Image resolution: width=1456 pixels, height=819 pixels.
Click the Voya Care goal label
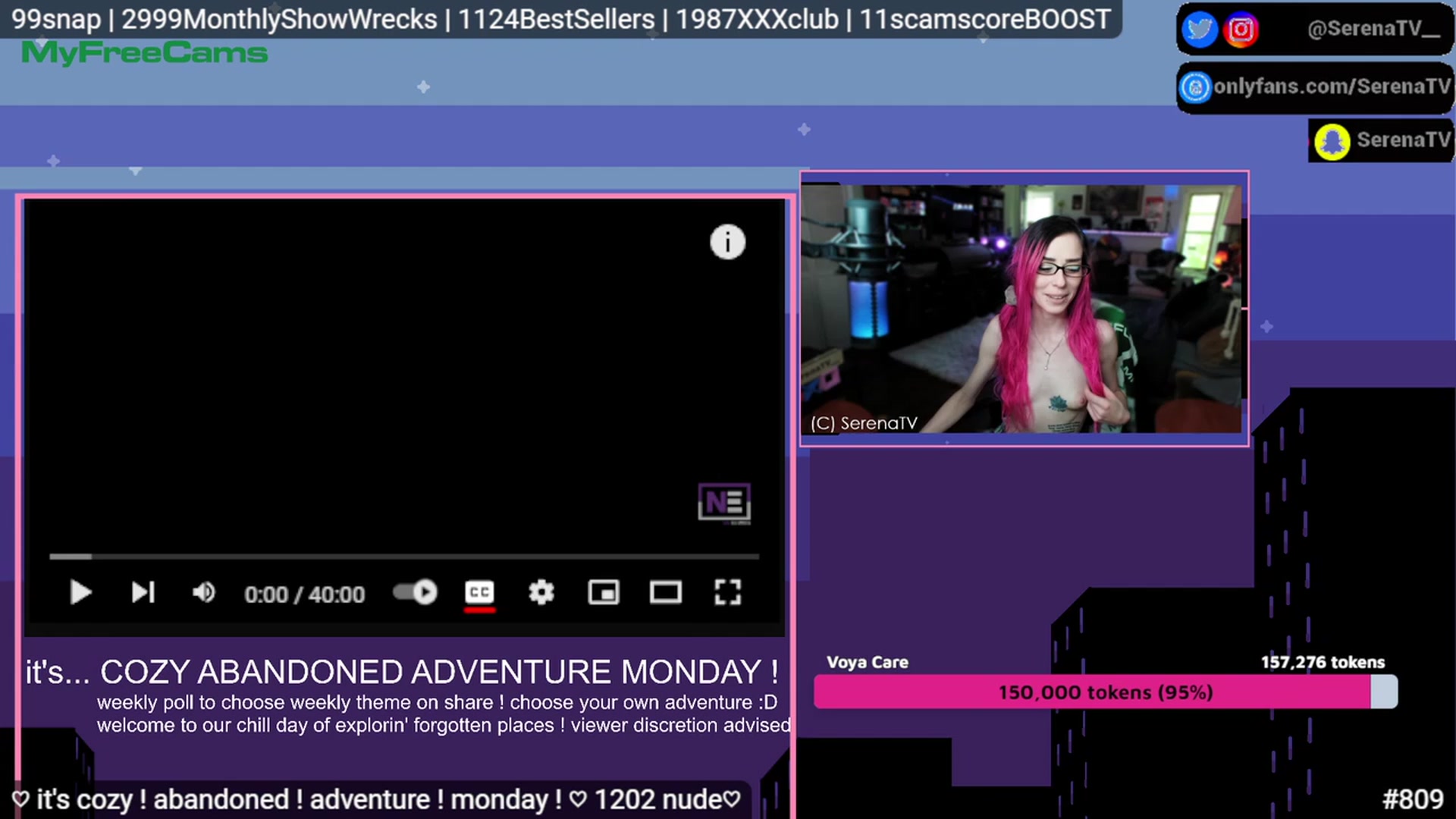click(x=868, y=662)
